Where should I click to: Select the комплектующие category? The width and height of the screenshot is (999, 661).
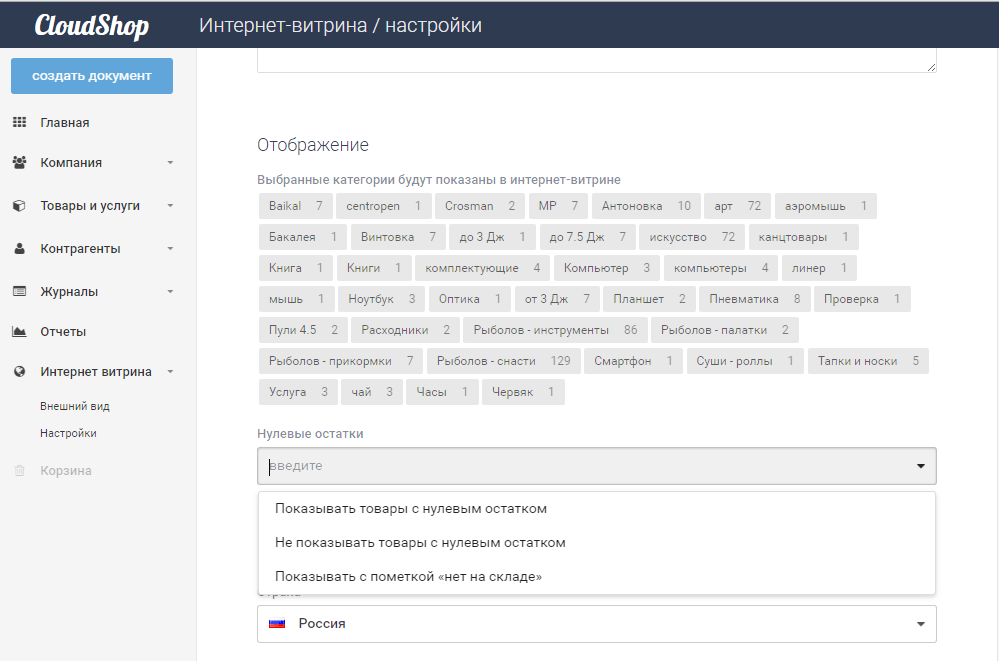pos(482,268)
